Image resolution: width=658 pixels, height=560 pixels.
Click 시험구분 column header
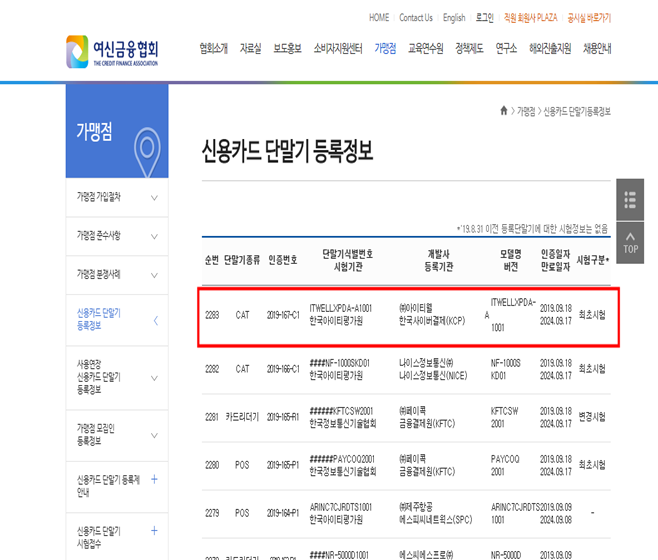click(593, 260)
